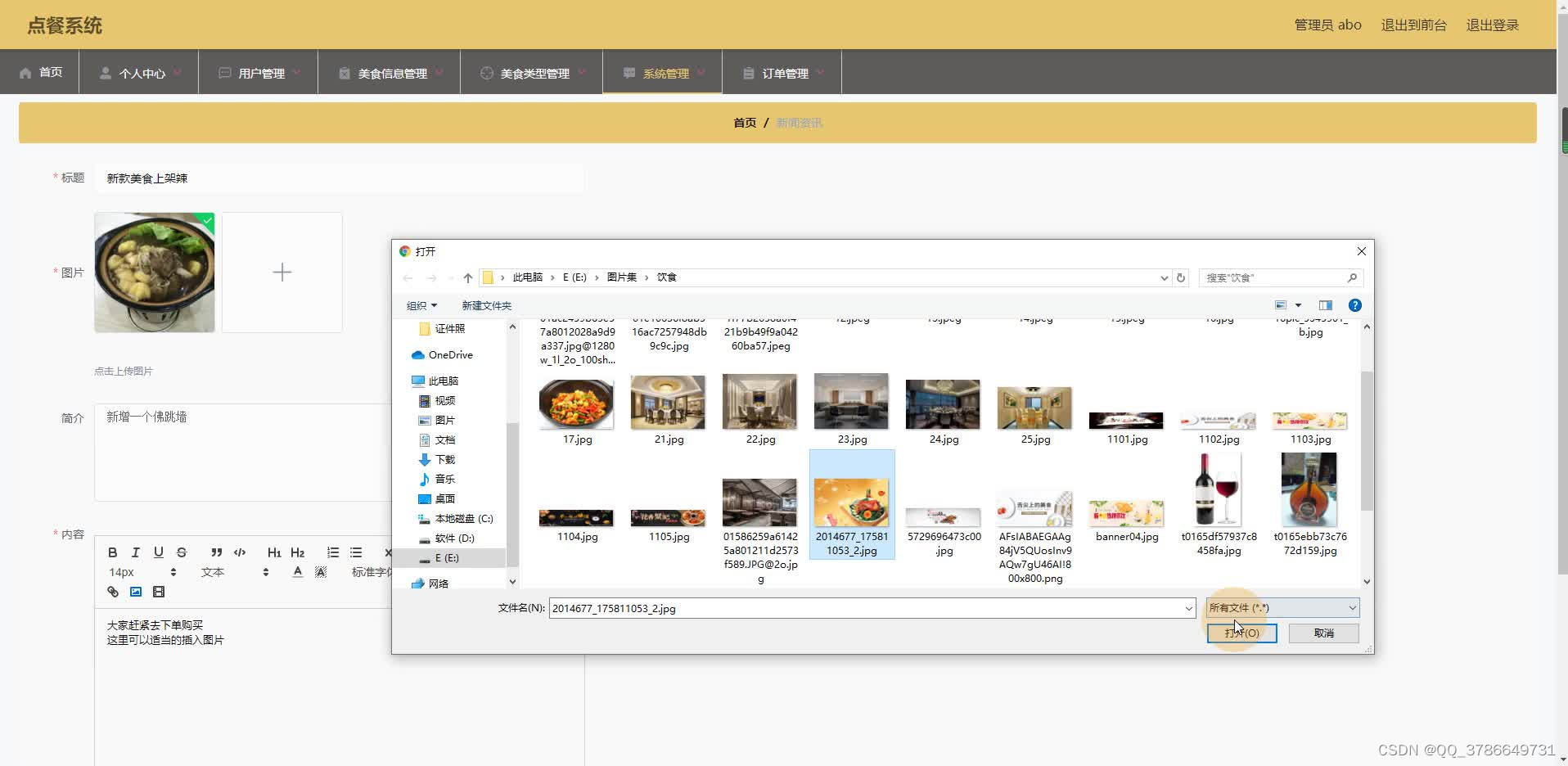Select 此电脑 in the navigation pane
The height and width of the screenshot is (766, 1568).
(435, 381)
